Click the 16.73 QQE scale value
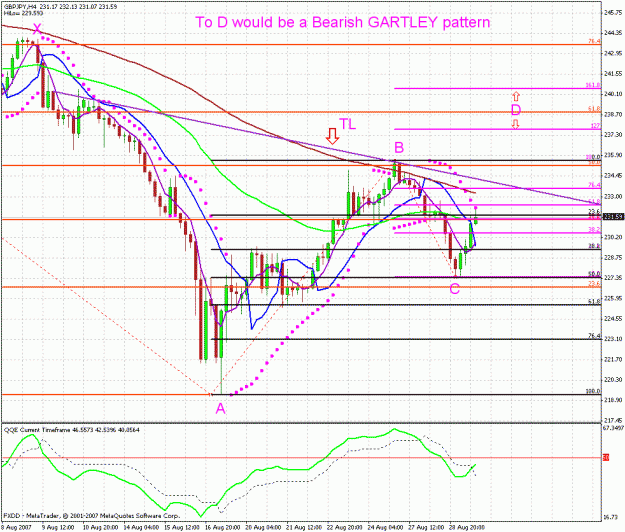The height and width of the screenshot is (532, 625). pos(611,517)
